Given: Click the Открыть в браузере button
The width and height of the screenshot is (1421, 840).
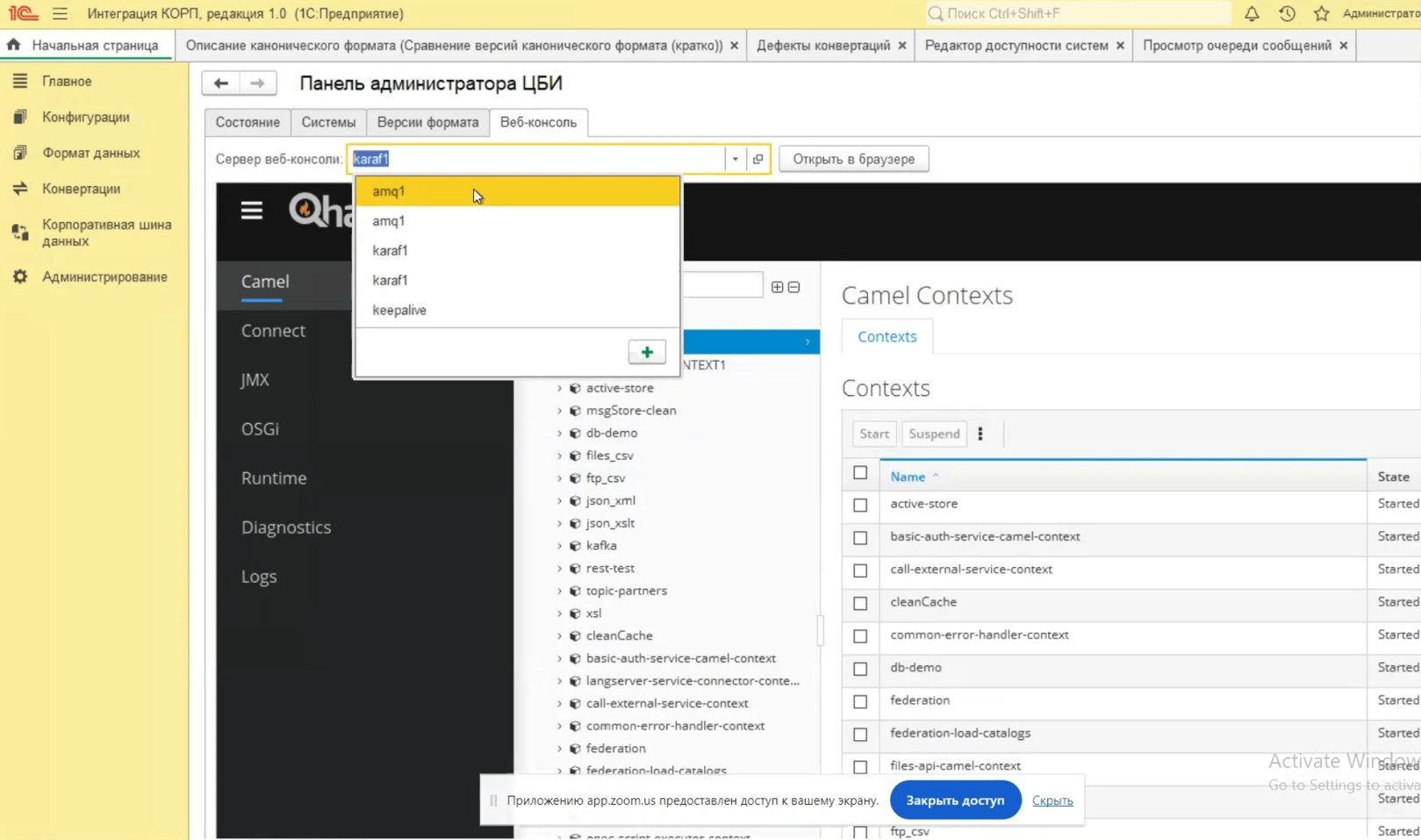Looking at the screenshot, I should [853, 159].
